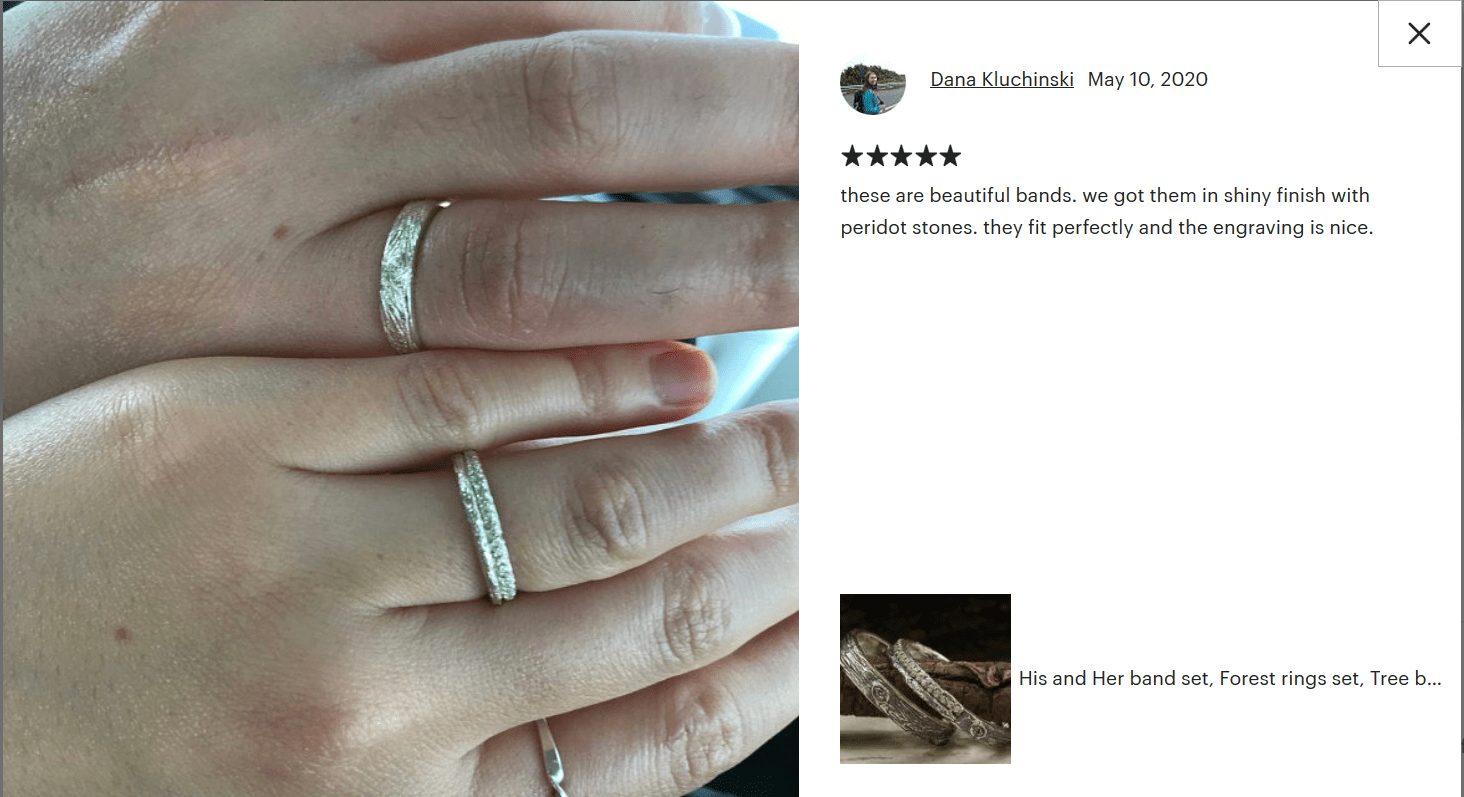Click the partly visible ring at photo bottom
This screenshot has width=1464, height=797.
[550, 757]
